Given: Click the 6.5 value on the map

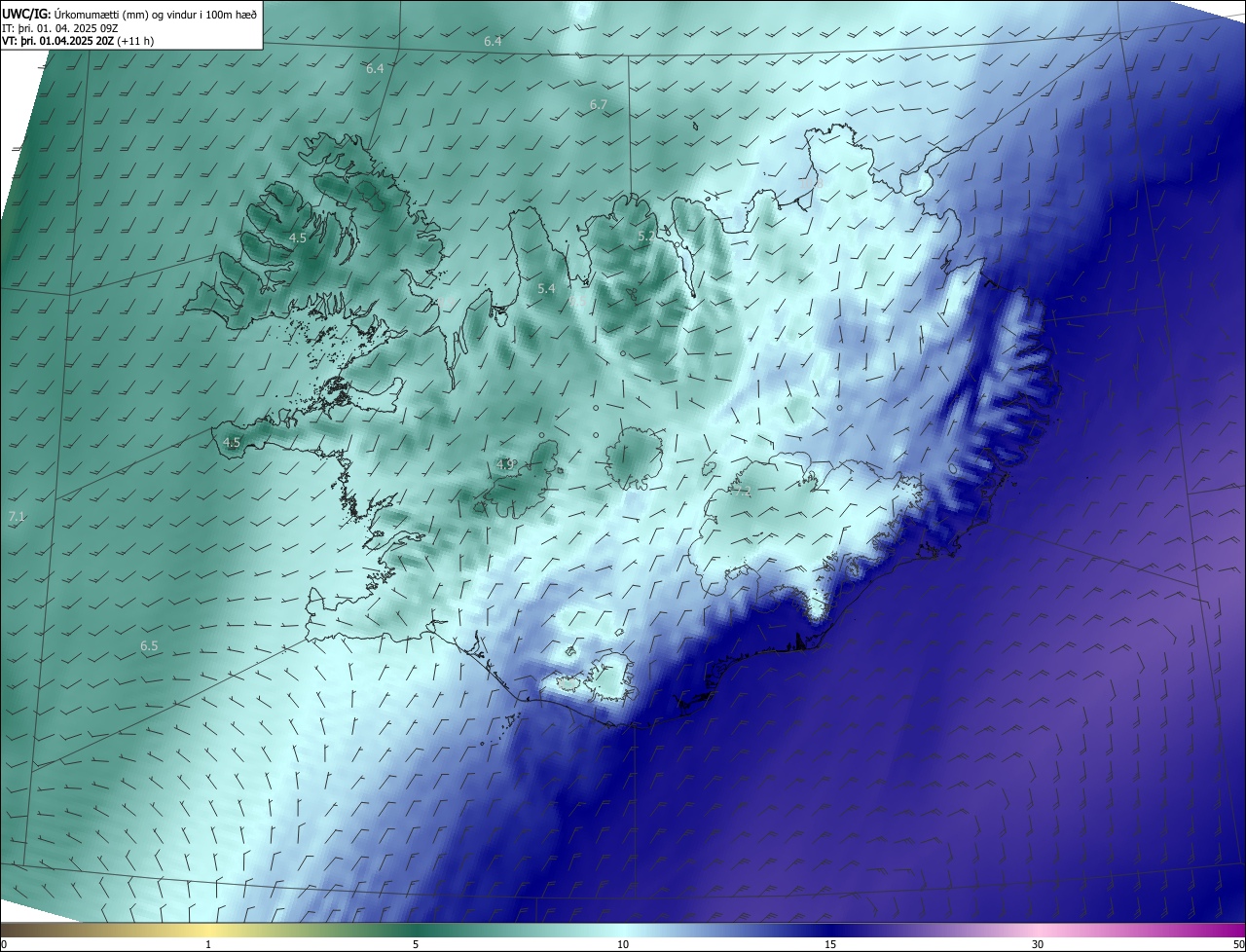Looking at the screenshot, I should pos(149,645).
